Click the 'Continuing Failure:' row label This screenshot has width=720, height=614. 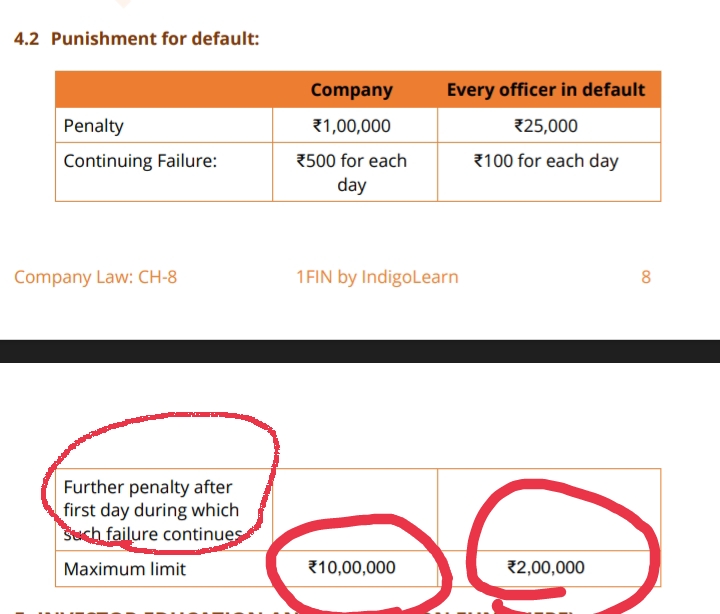pyautogui.click(x=140, y=161)
